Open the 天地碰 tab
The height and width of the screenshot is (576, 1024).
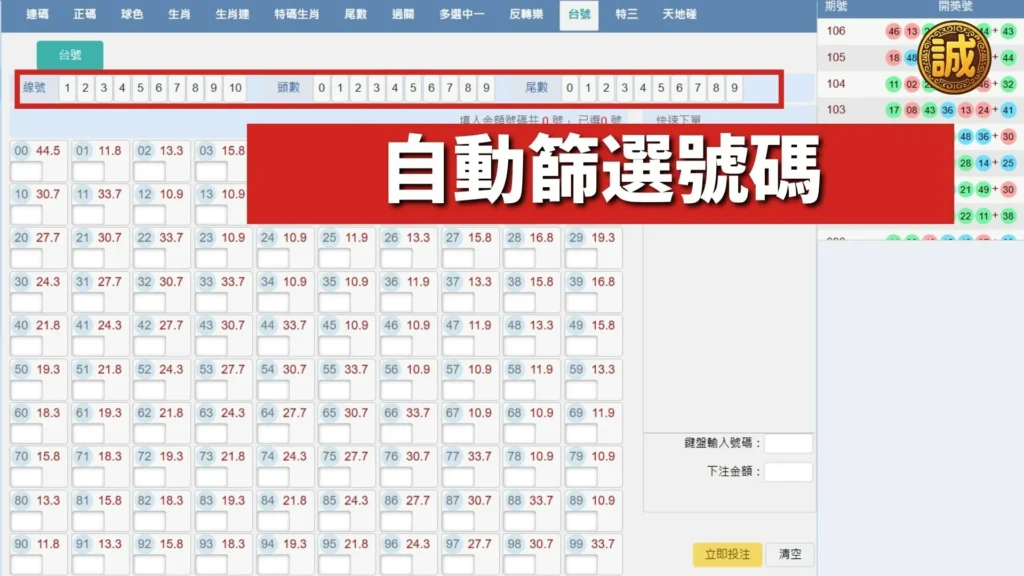(679, 14)
